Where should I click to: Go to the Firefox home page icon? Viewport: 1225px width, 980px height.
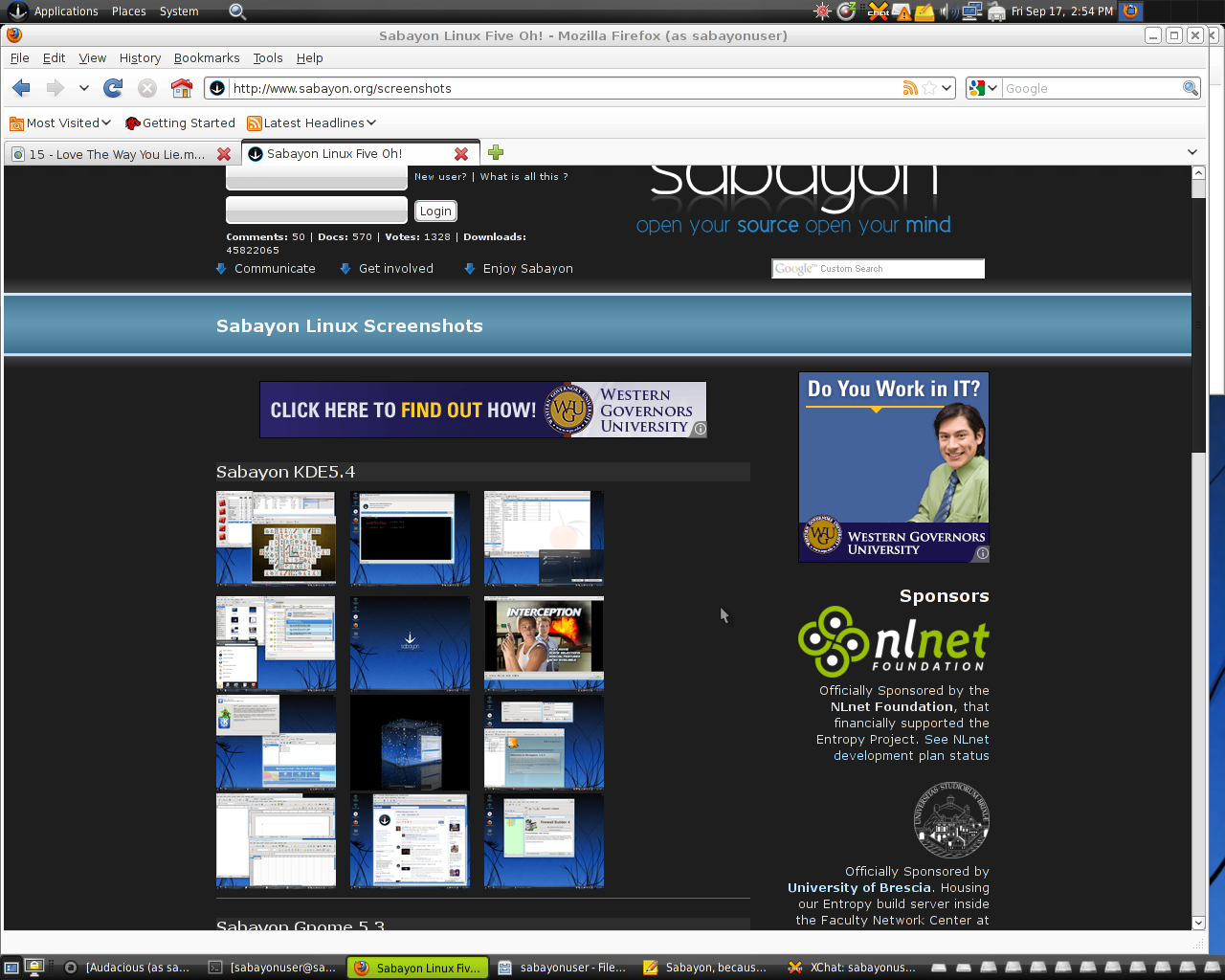coord(182,88)
